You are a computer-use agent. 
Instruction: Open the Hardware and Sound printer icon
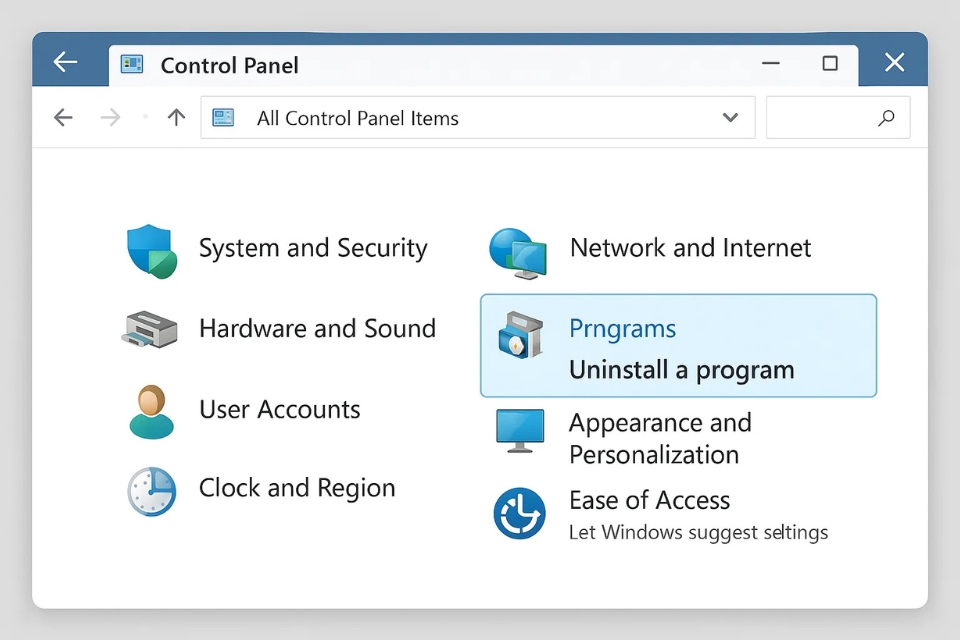(150, 329)
